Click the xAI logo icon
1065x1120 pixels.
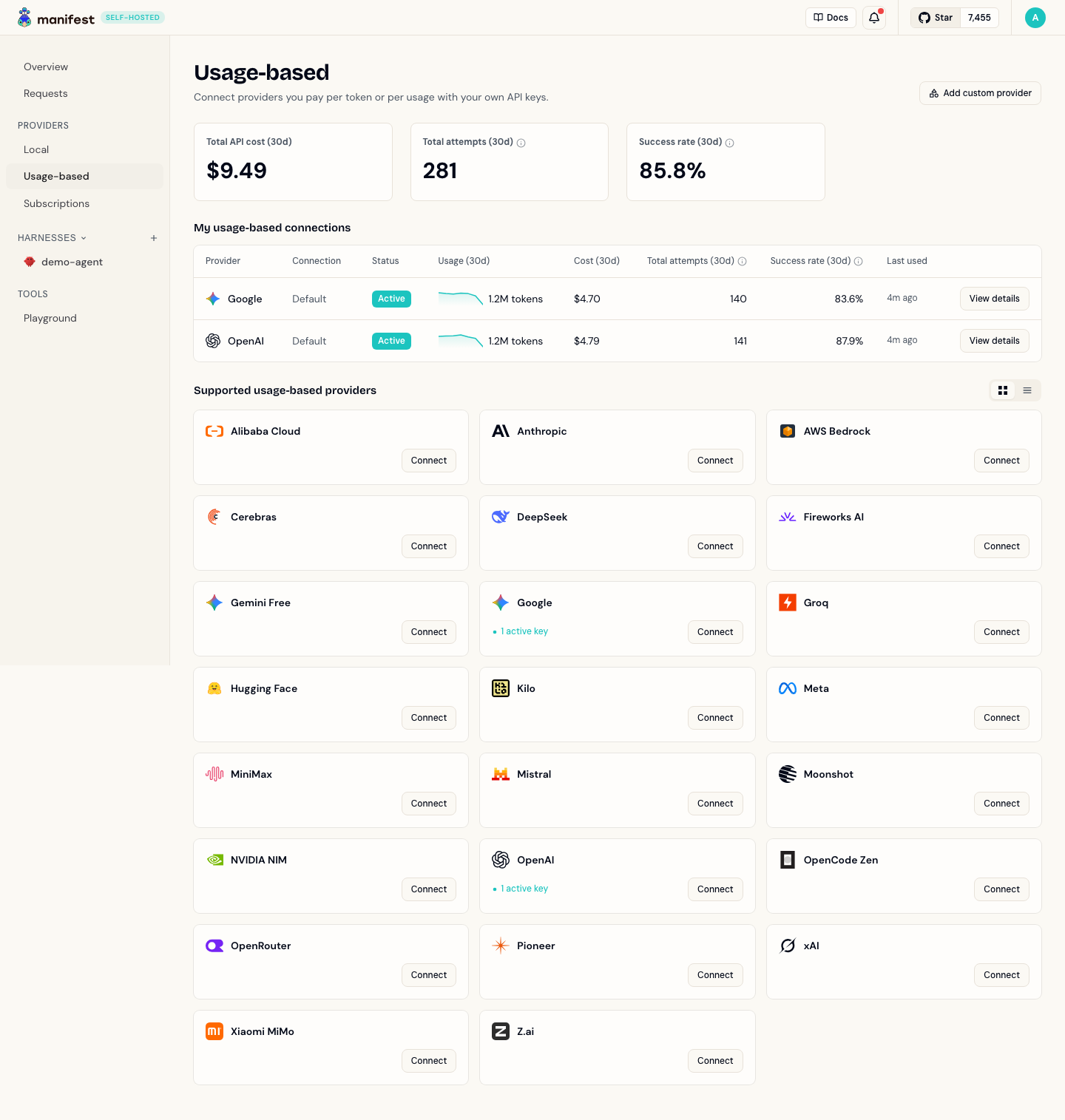coord(788,946)
